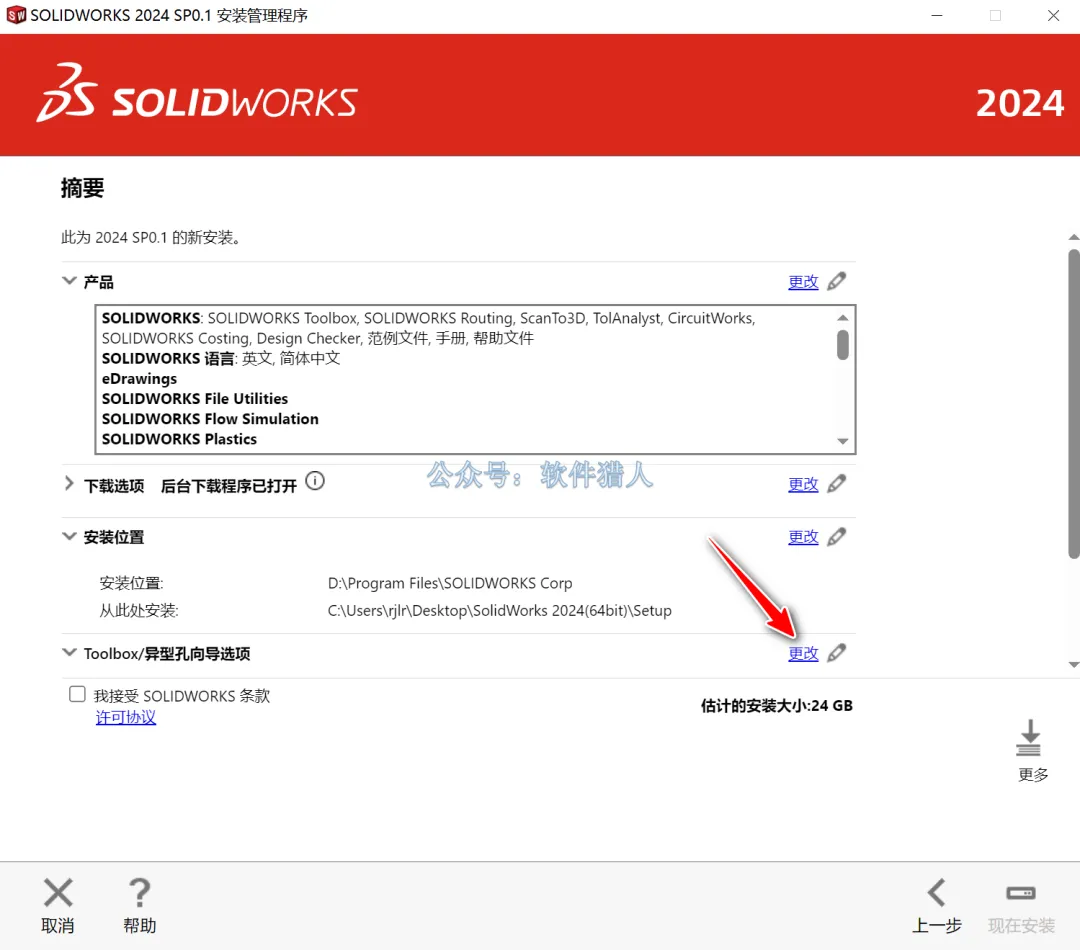1080x950 pixels.
Task: Accept the SOLIDWORKS terms checkbox
Action: (77, 694)
